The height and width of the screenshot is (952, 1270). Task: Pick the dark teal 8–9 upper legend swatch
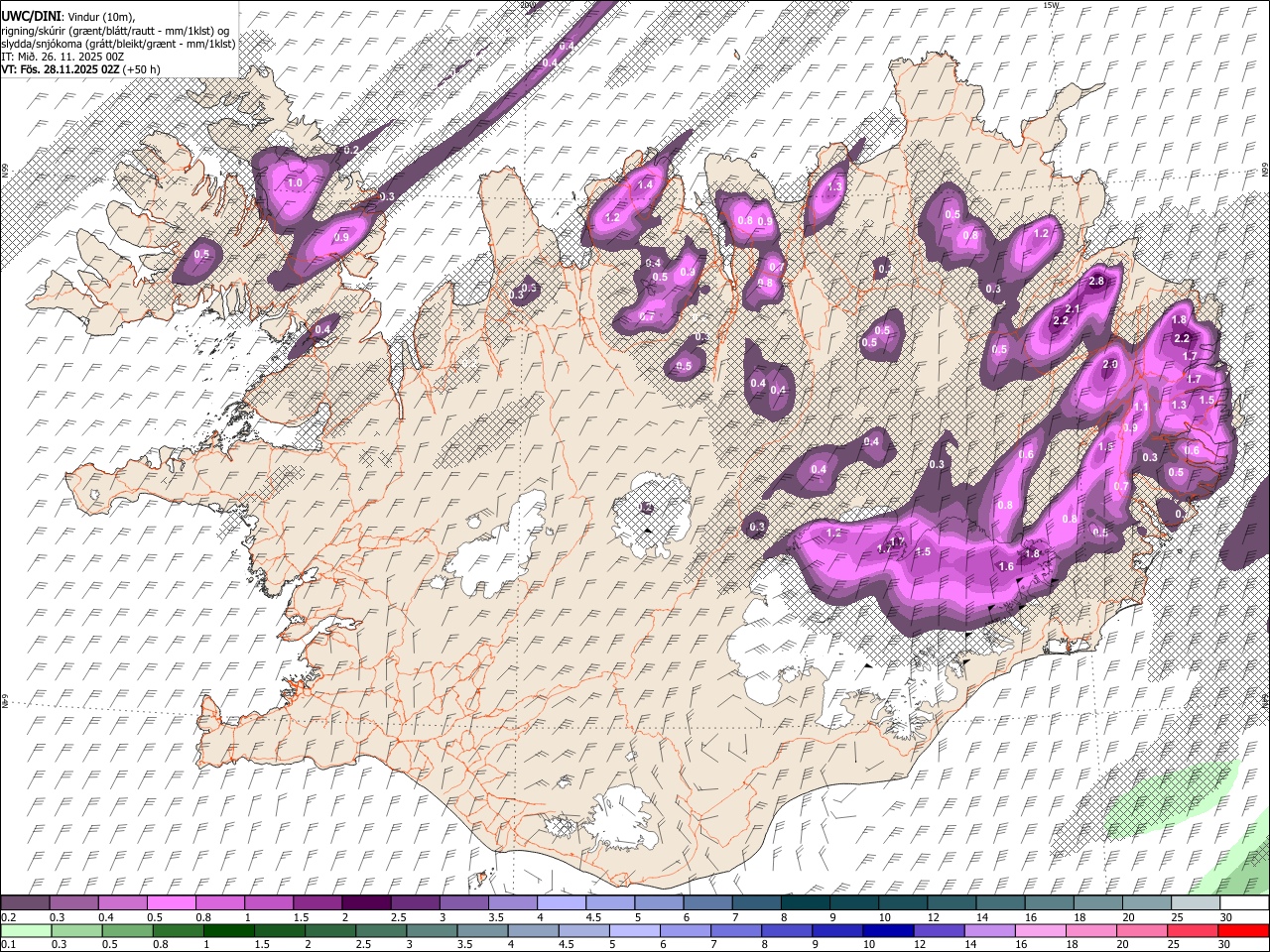805,903
